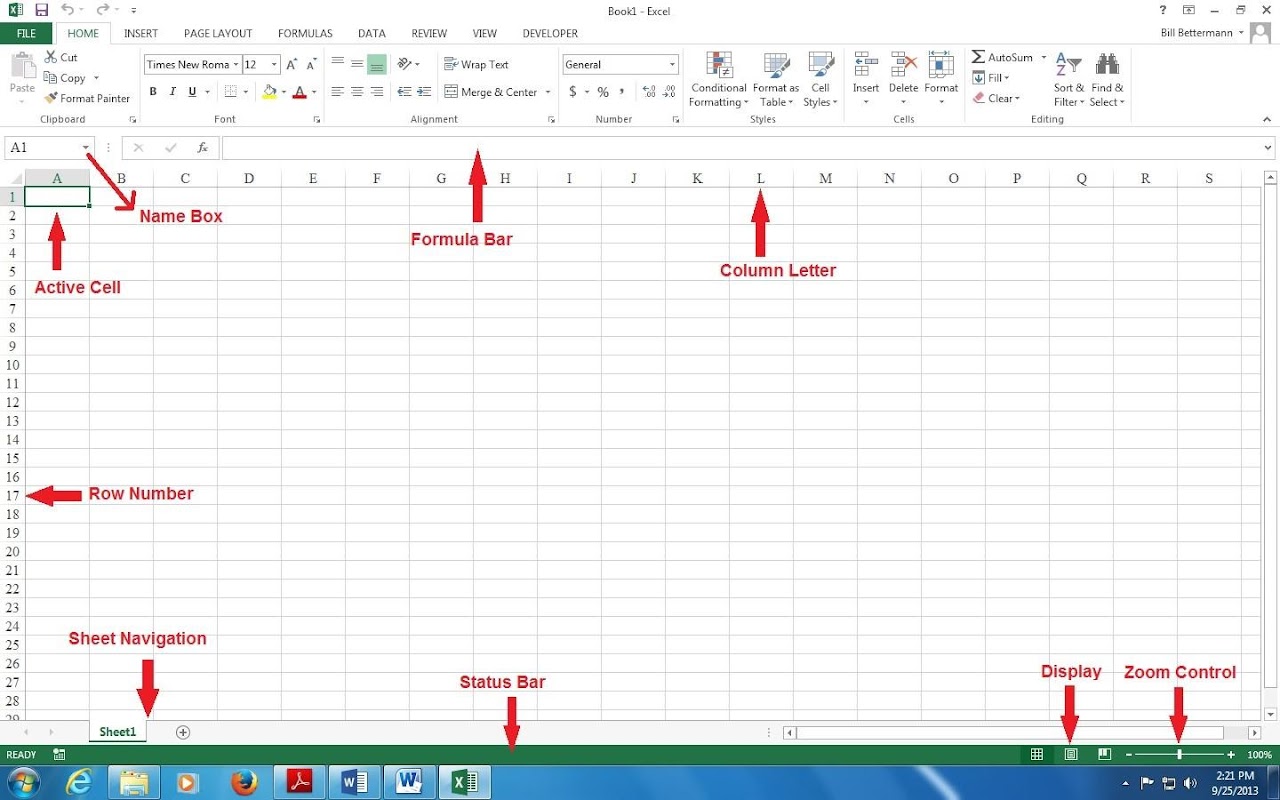Save the workbook from Quick Access Toolbar
The width and height of the screenshot is (1280, 800).
(41, 10)
